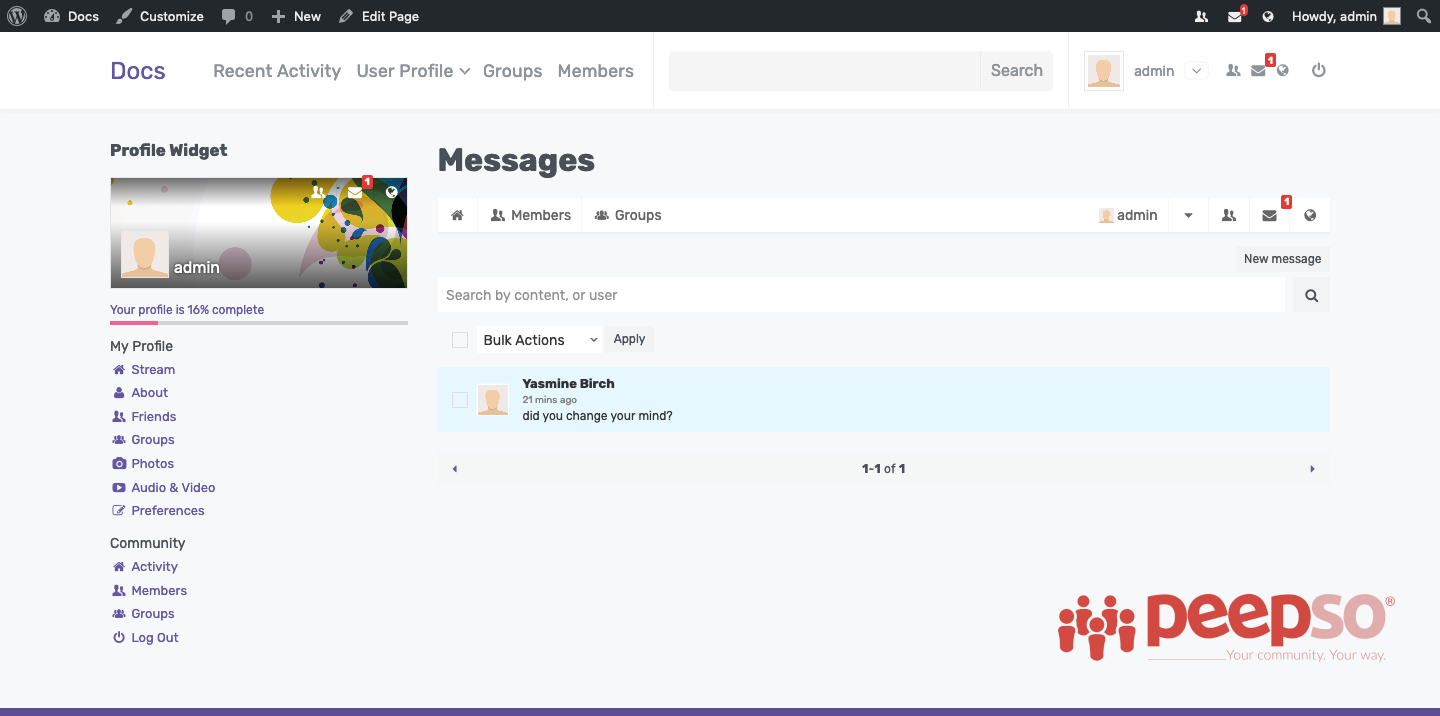Click the home icon in Messages navbar

click(457, 215)
